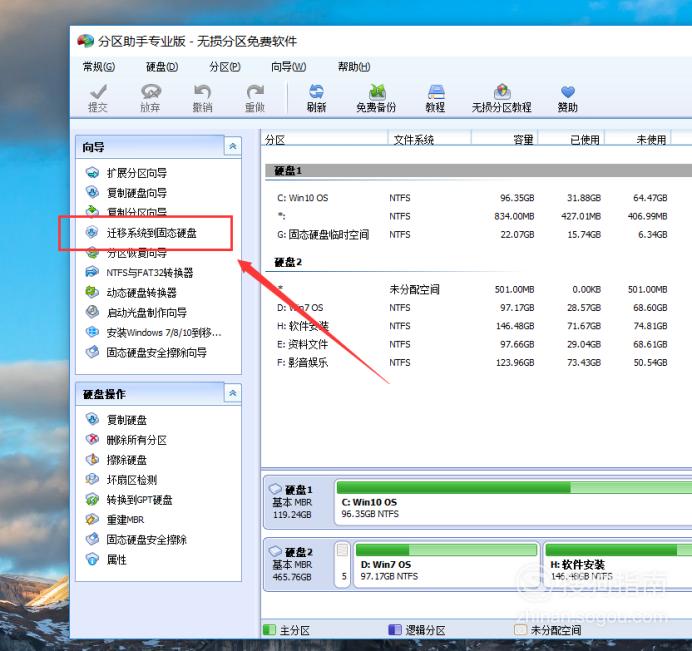The width and height of the screenshot is (692, 651).
Task: Launch 扩展分区向导 wizard
Action: [126, 173]
